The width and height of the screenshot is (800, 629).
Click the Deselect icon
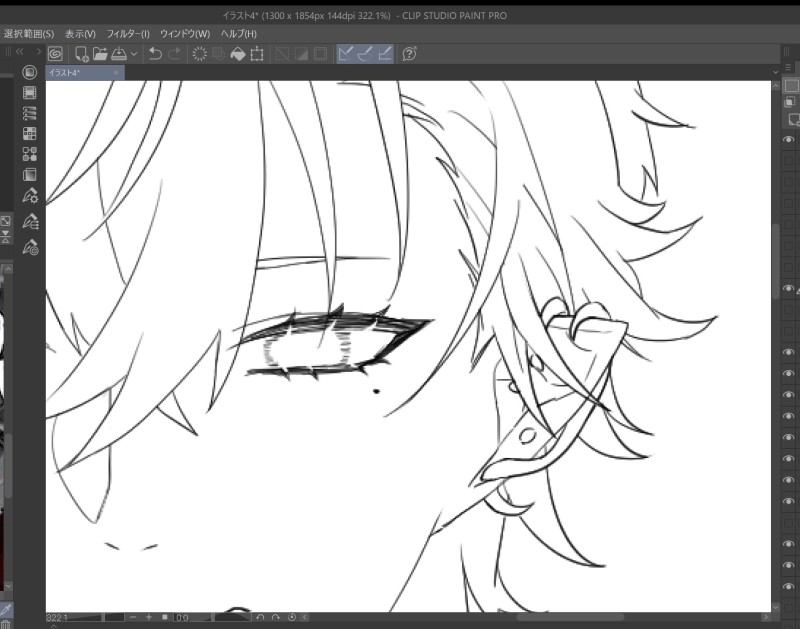pyautogui.click(x=282, y=54)
